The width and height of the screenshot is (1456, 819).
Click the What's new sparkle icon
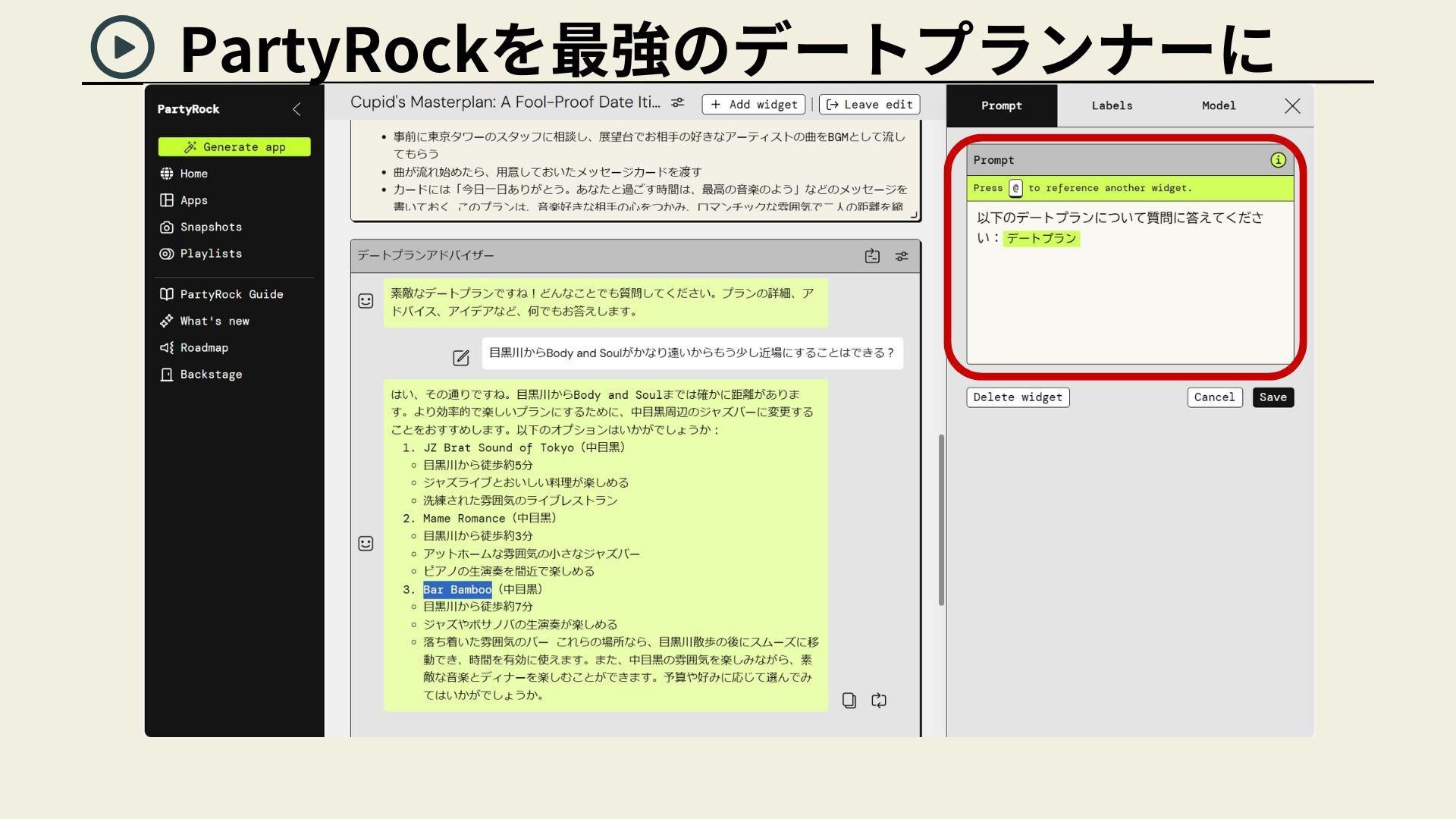tap(167, 321)
